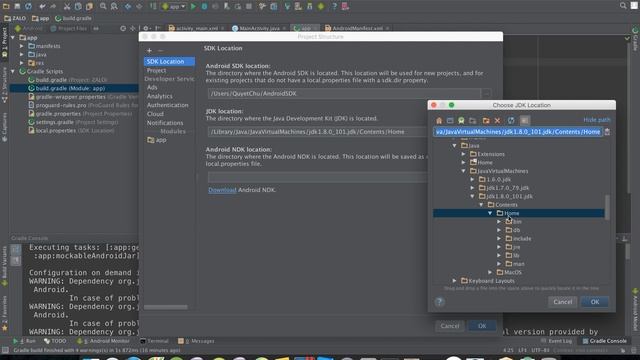Click the Hide path link
Screen dimensions: 640x360
pyautogui.click(x=597, y=120)
